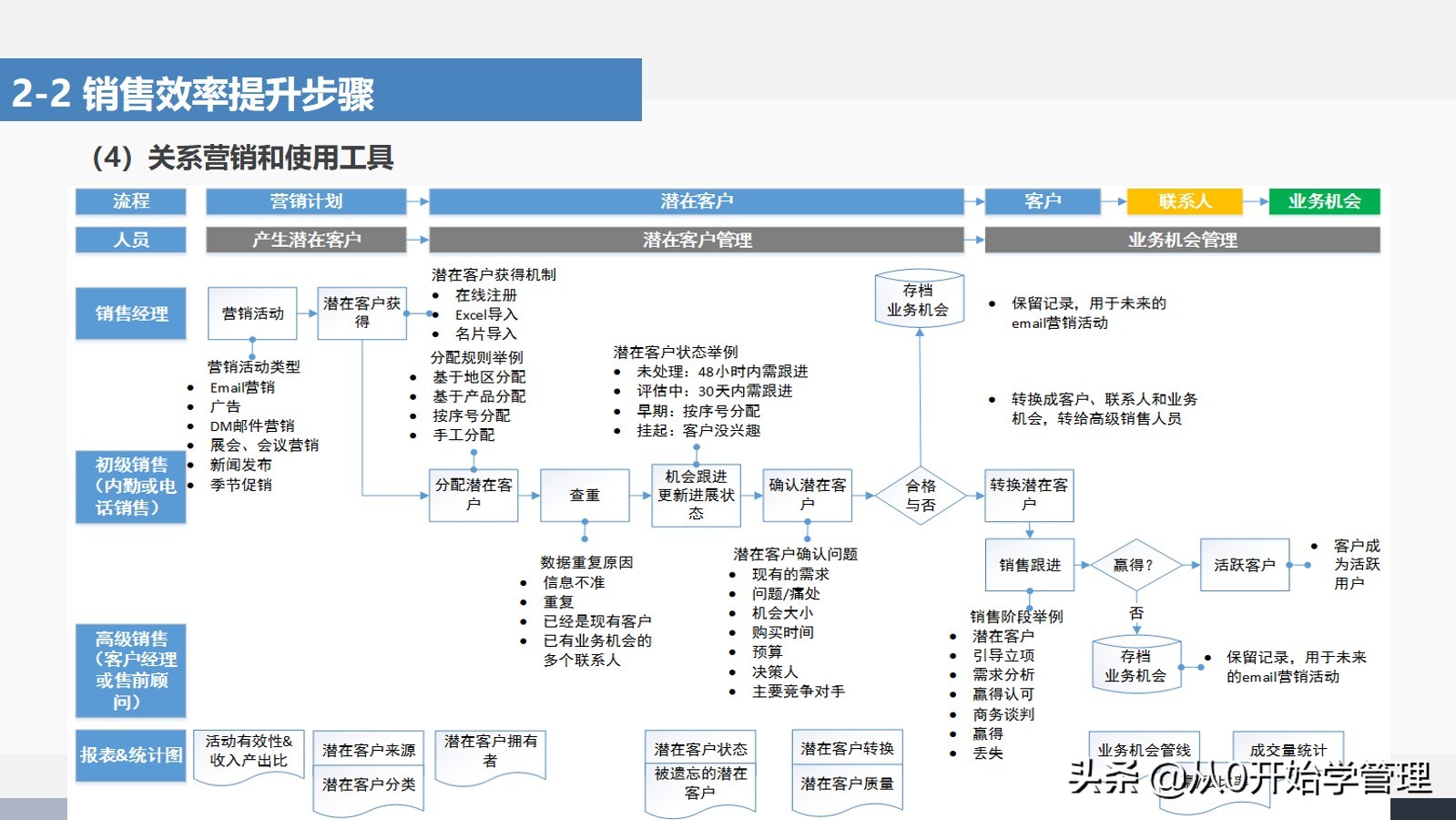
Task: Click the slide title 2-2 销售效率提升步骤
Action: click(x=192, y=94)
